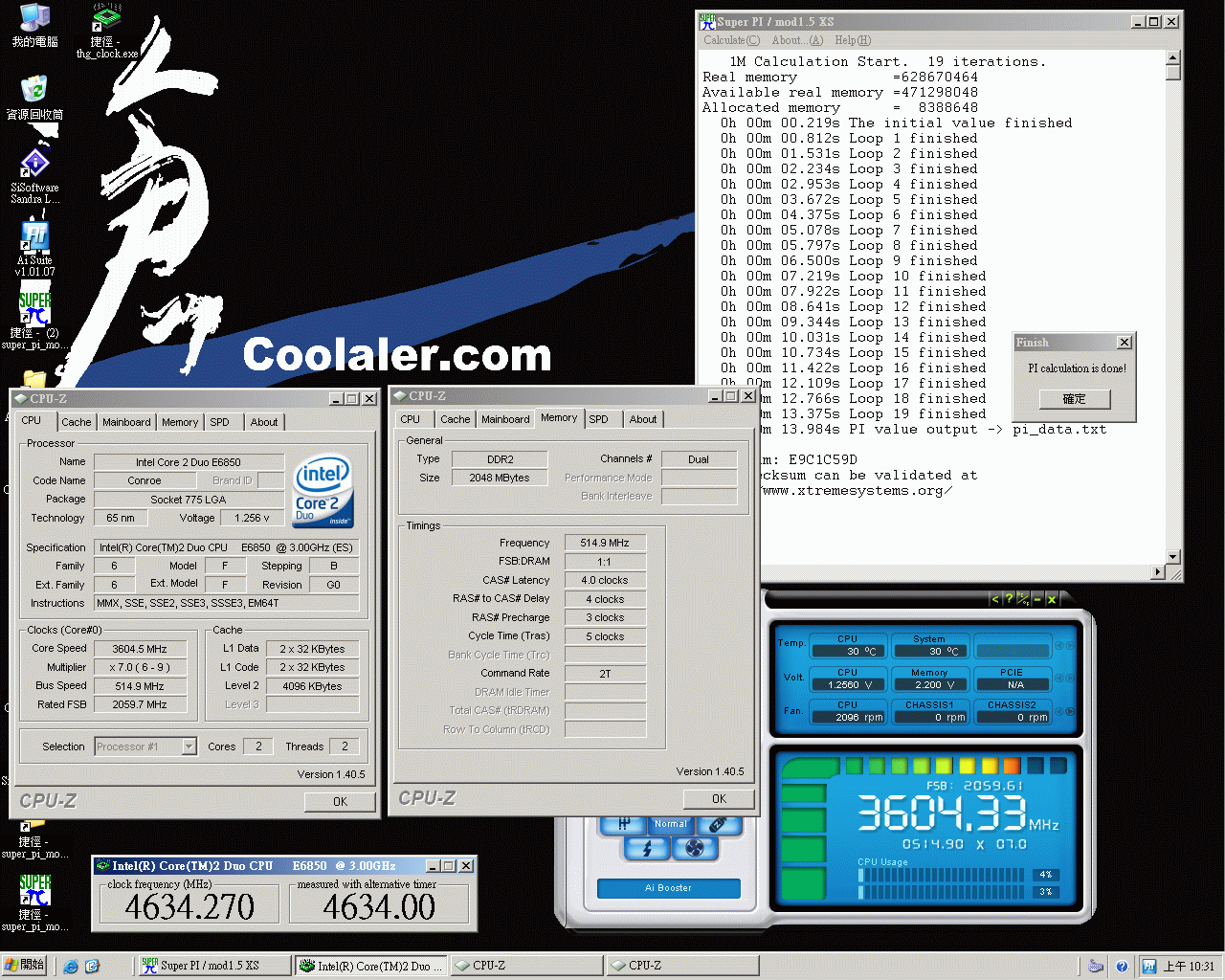This screenshot has width=1225, height=980.
Task: Switch to Intel(R) Core(TM)2 Duo taskbar button
Action: 370,966
